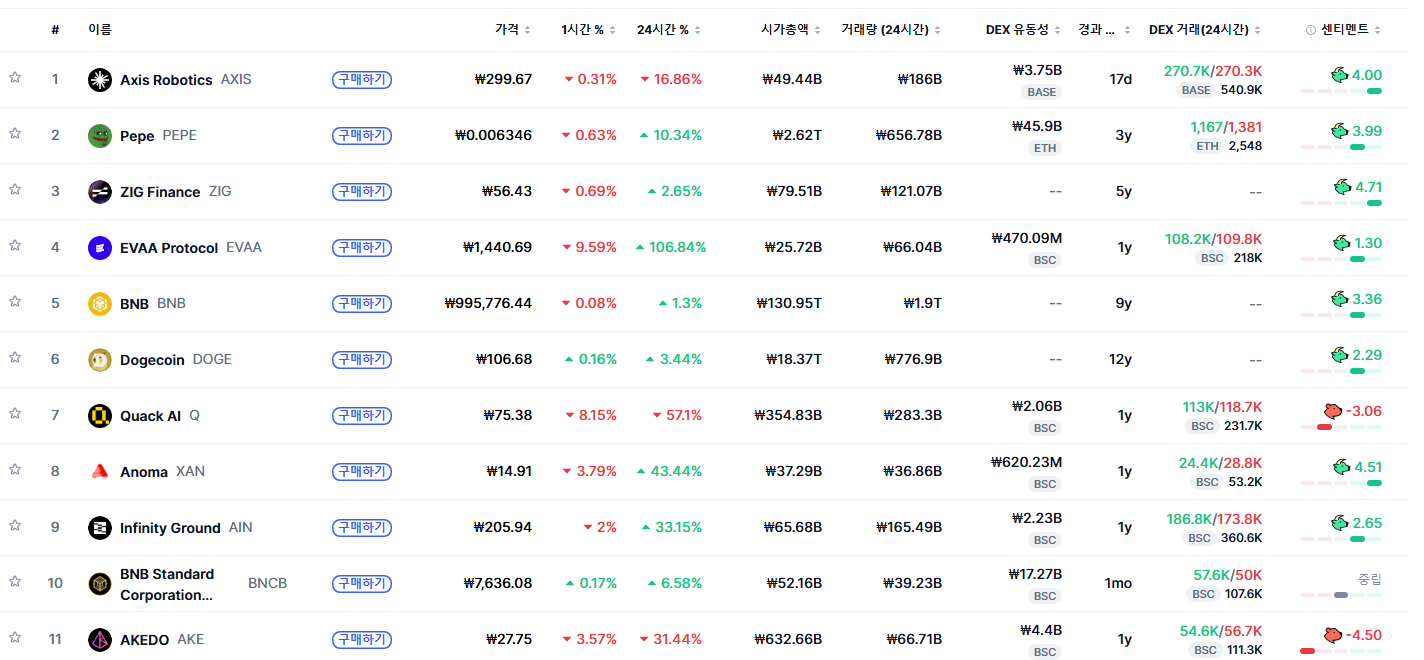Click the bullish sentiment icon for Infinity Ground
The width and height of the screenshot is (1424, 660).
point(1339,522)
